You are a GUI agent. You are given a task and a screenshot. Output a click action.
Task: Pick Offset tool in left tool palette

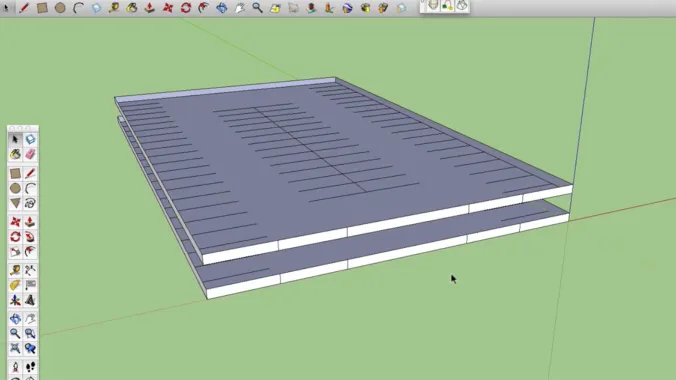(x=30, y=251)
